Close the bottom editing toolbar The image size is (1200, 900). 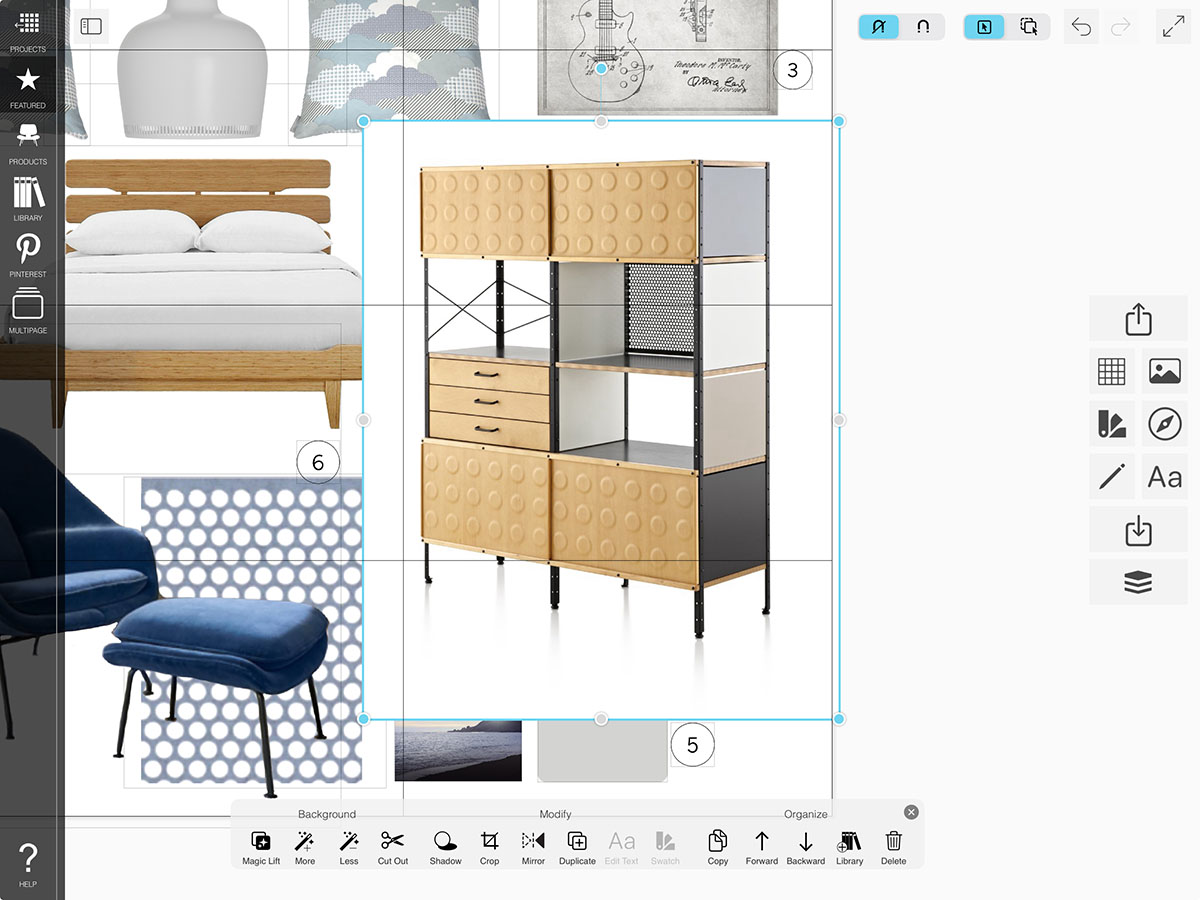pyautogui.click(x=910, y=812)
